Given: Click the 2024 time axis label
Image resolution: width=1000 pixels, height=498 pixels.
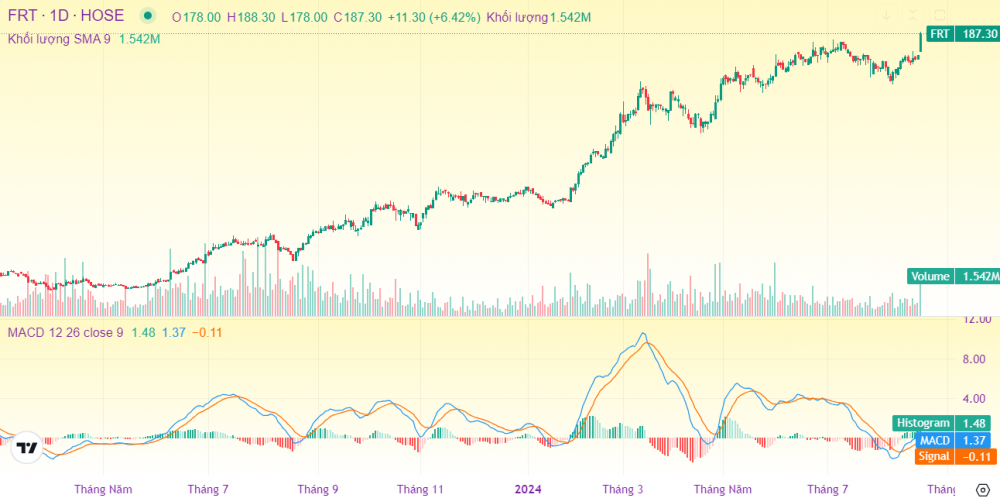Looking at the screenshot, I should tap(528, 490).
